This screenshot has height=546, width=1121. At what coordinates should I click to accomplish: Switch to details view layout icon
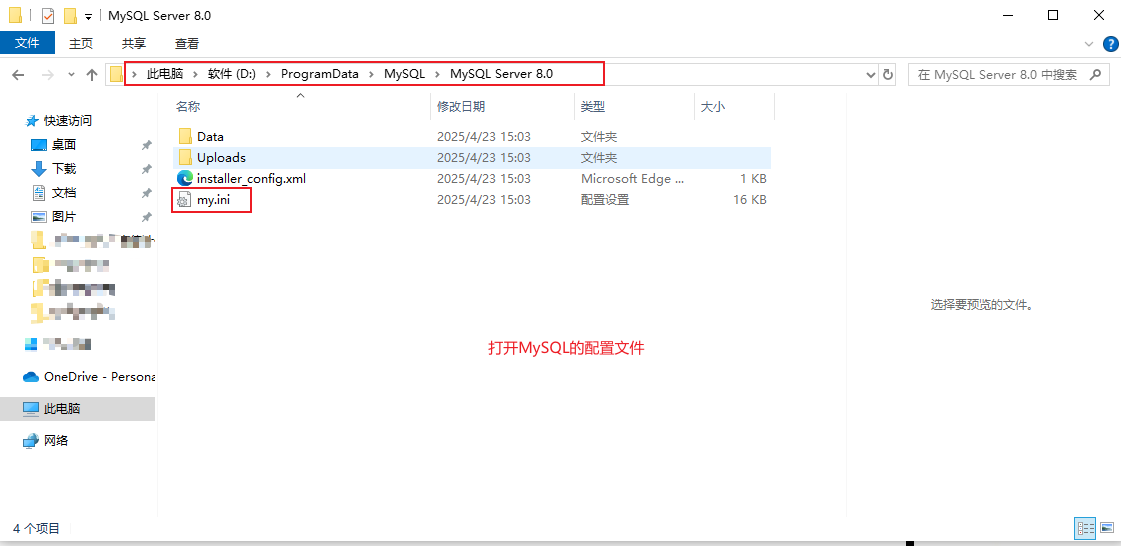pyautogui.click(x=1085, y=528)
